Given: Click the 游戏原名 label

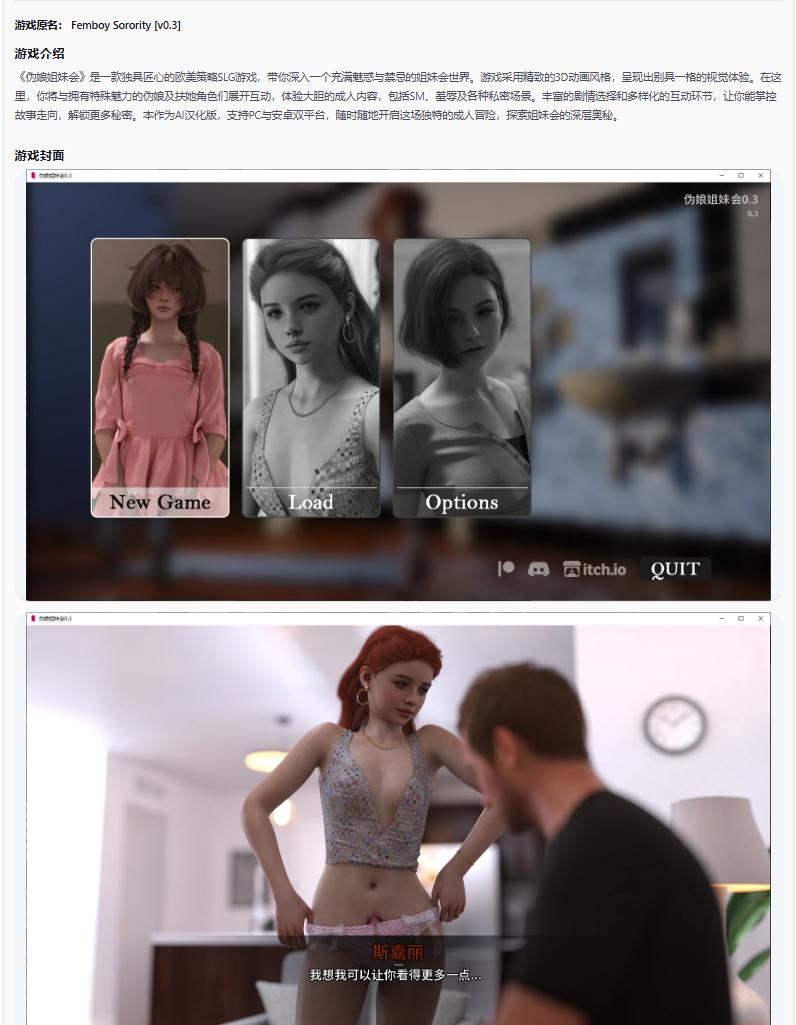Looking at the screenshot, I should pos(38,25).
